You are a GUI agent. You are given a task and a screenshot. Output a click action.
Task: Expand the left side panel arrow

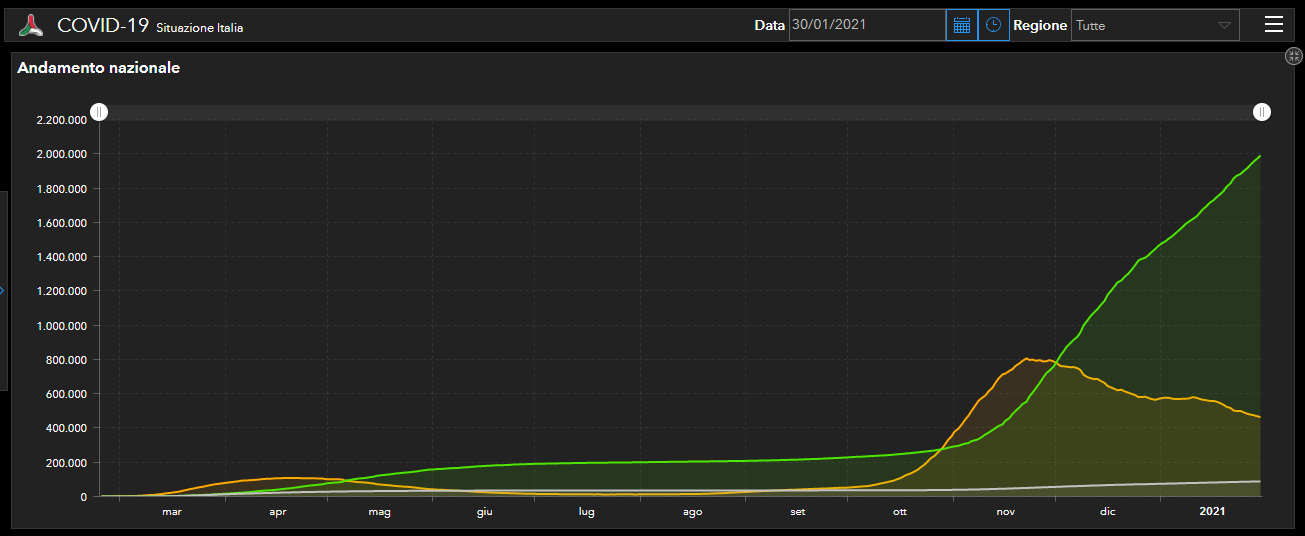point(3,291)
